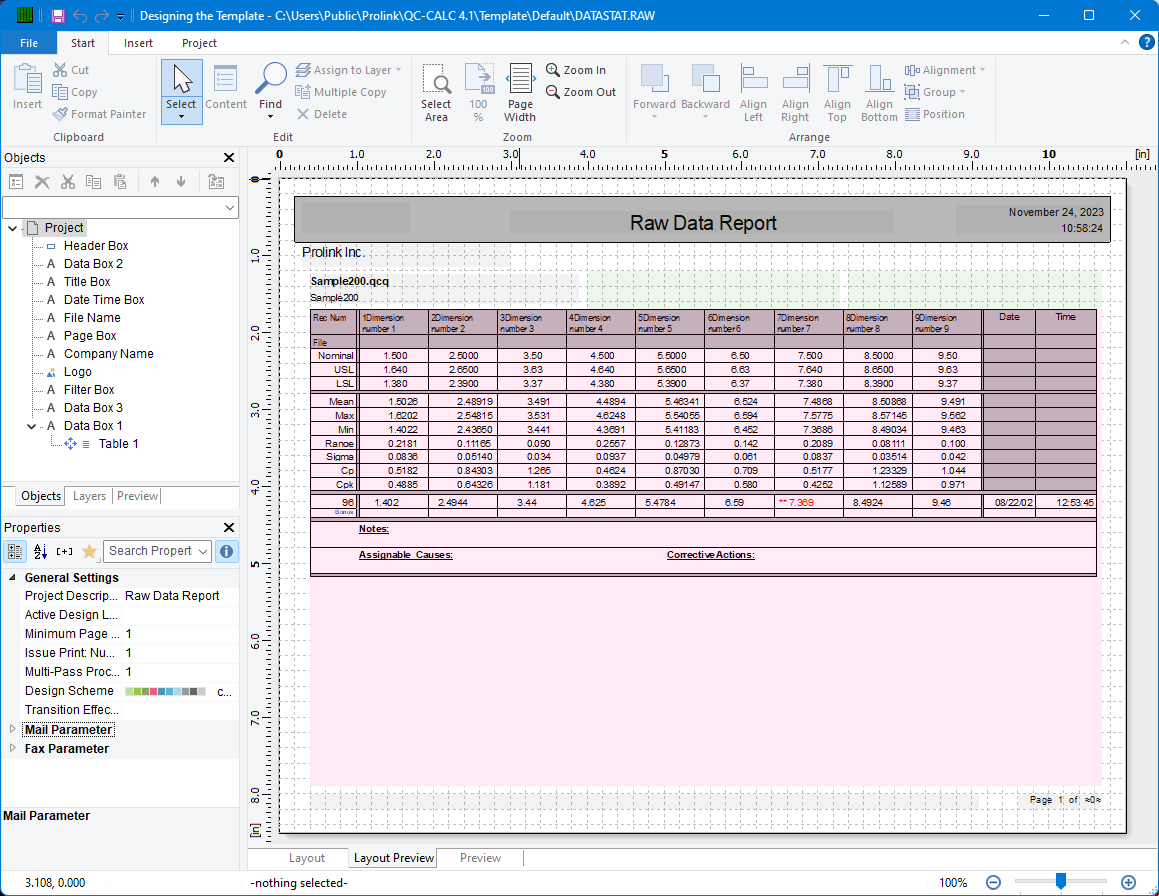The width and height of the screenshot is (1159, 896).
Task: Click the Align Right button
Action: point(795,92)
